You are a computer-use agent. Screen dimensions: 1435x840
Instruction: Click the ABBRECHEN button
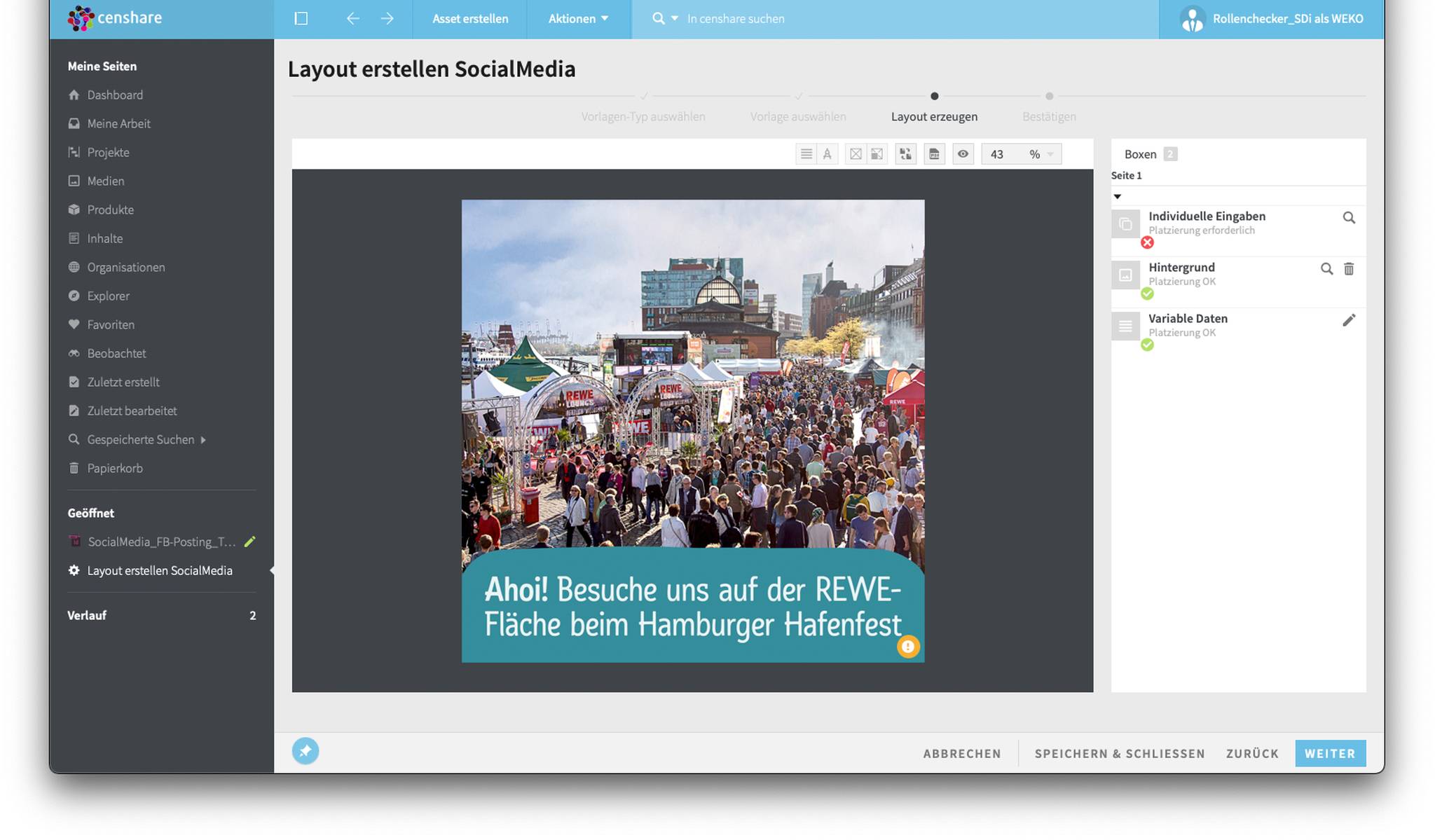coord(962,754)
